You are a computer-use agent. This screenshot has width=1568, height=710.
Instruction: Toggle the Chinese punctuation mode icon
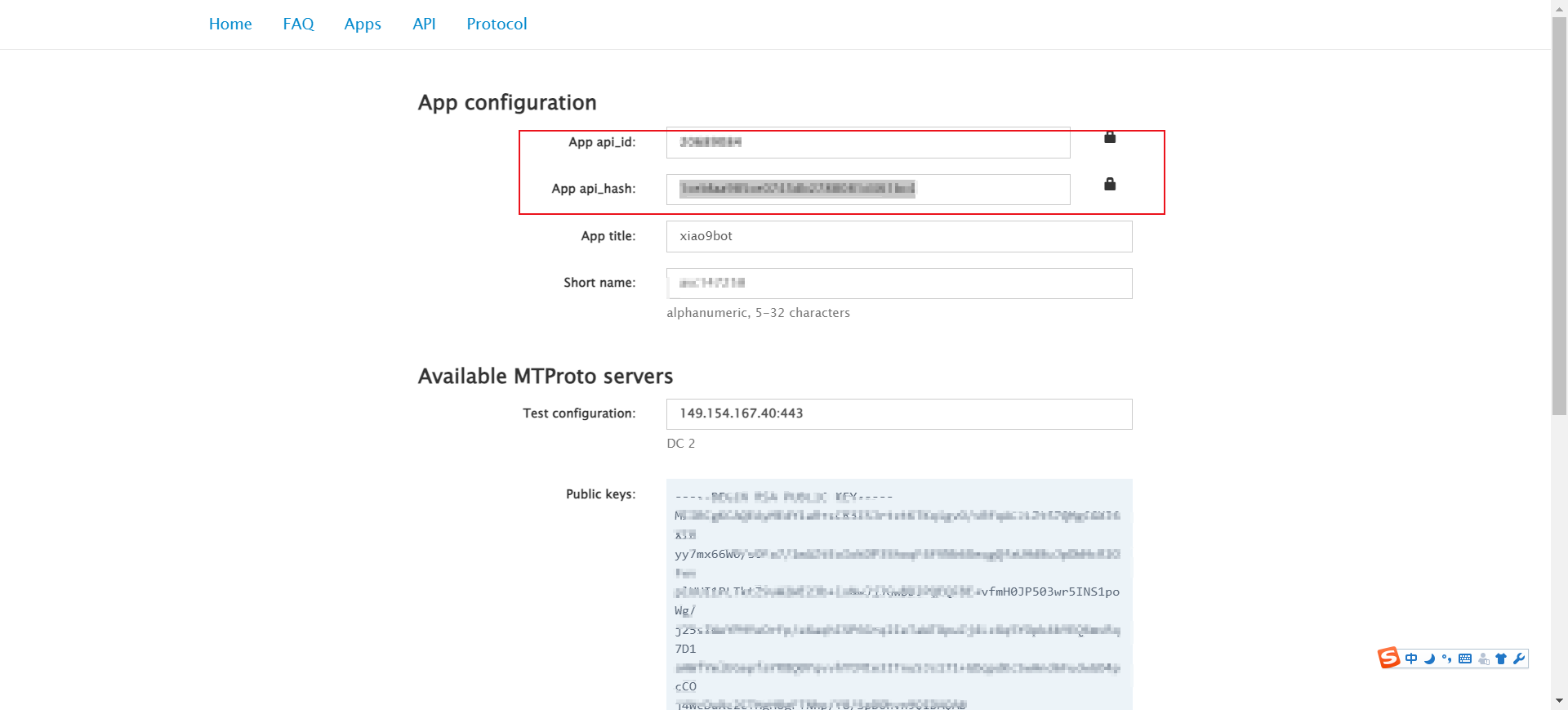(x=1447, y=659)
